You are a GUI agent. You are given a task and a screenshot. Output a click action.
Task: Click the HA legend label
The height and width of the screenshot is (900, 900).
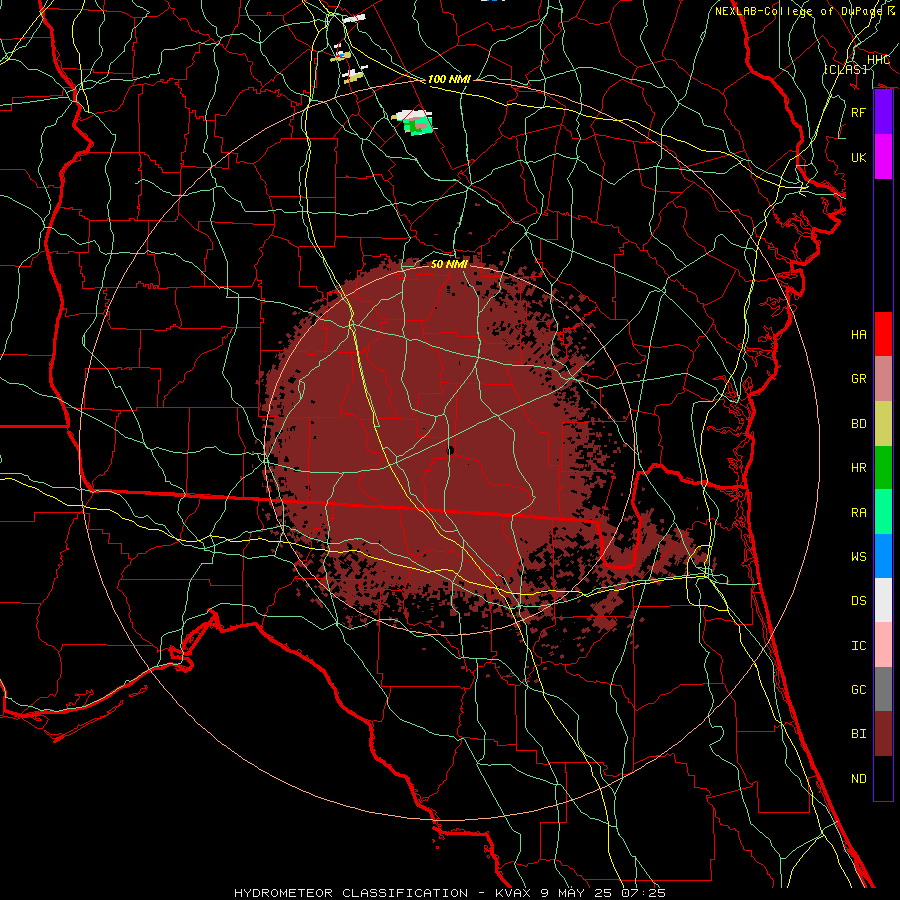(x=859, y=334)
